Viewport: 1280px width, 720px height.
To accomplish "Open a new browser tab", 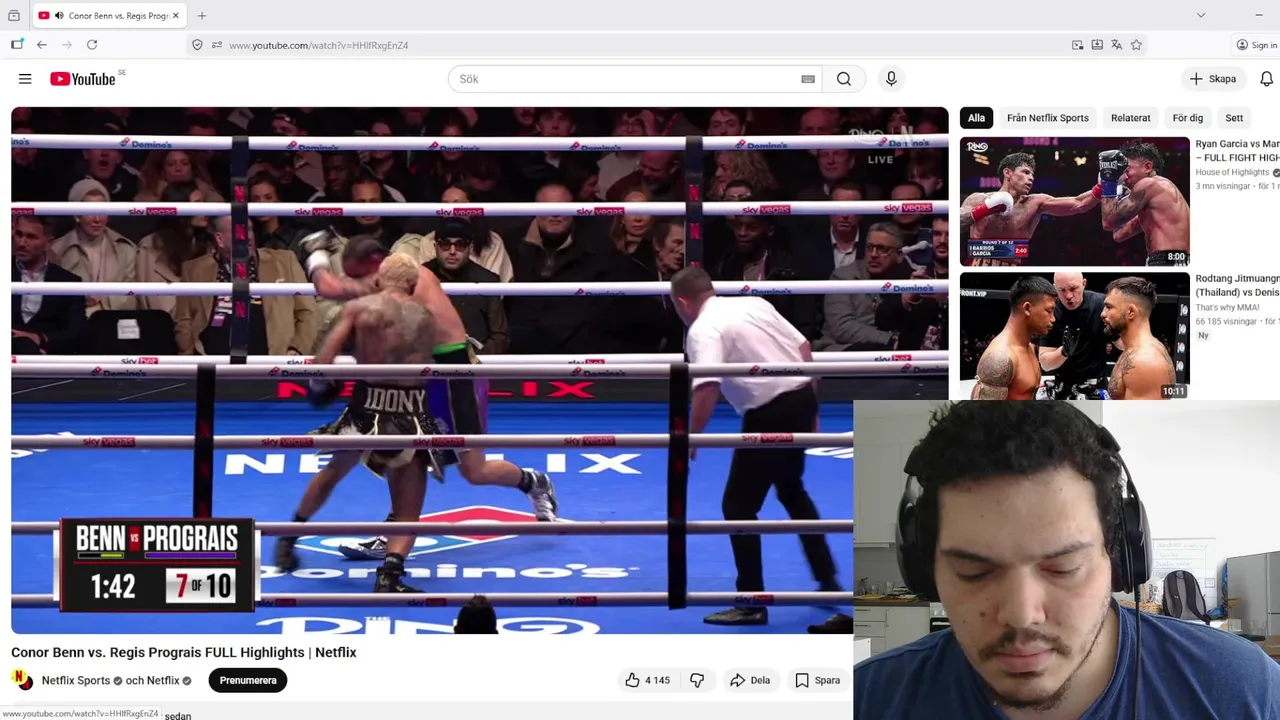I will (202, 16).
